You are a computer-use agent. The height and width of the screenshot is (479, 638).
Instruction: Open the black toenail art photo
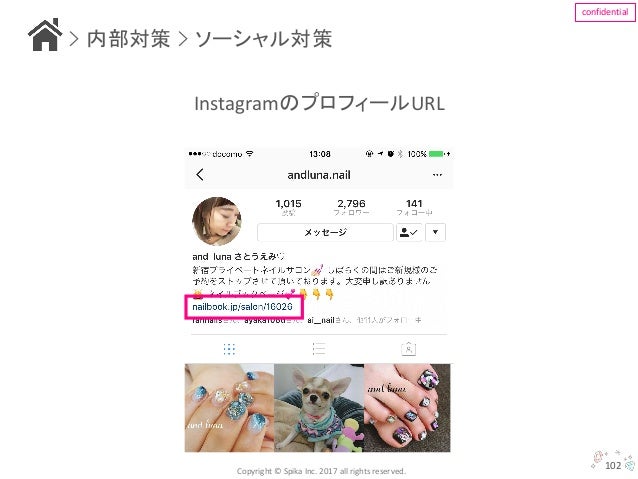pyautogui.click(x=407, y=408)
